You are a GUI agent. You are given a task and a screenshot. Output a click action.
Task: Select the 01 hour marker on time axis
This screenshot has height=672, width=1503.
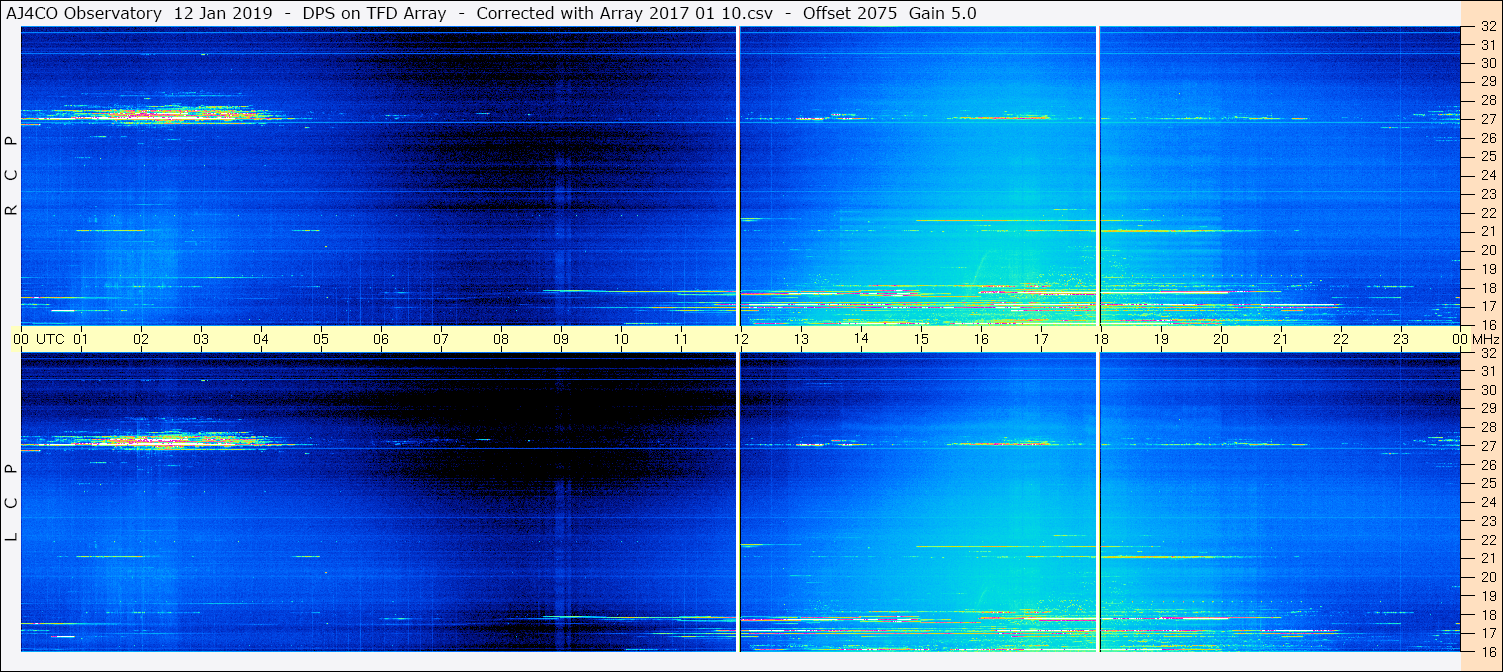[81, 339]
